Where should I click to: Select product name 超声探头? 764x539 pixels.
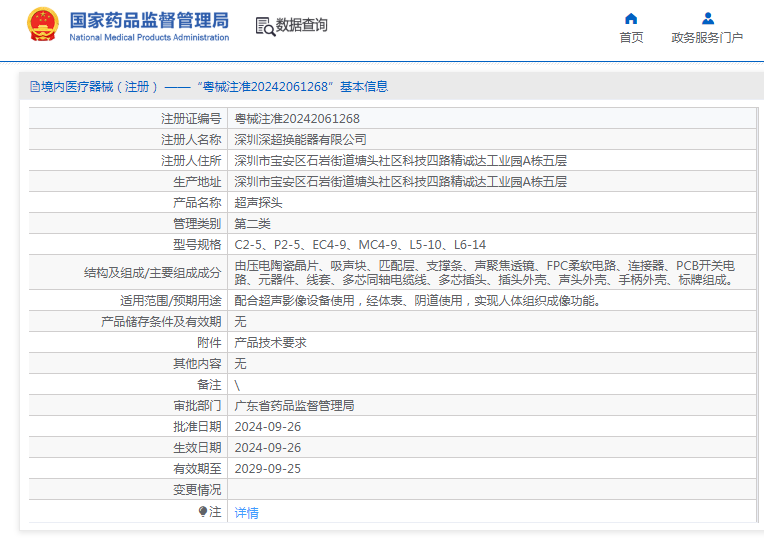[x=258, y=203]
